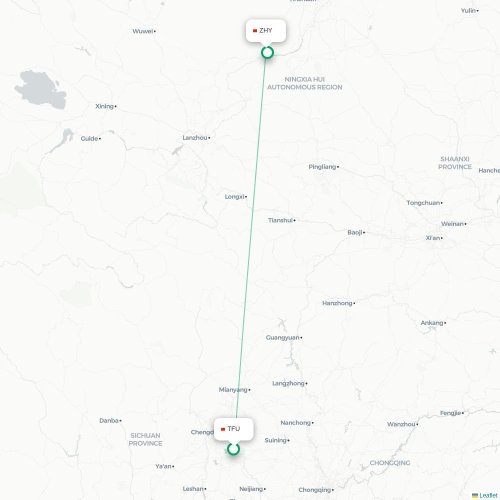500x500 pixels.
Task: Click the China flag in ZHY popup
Action: pos(255,31)
